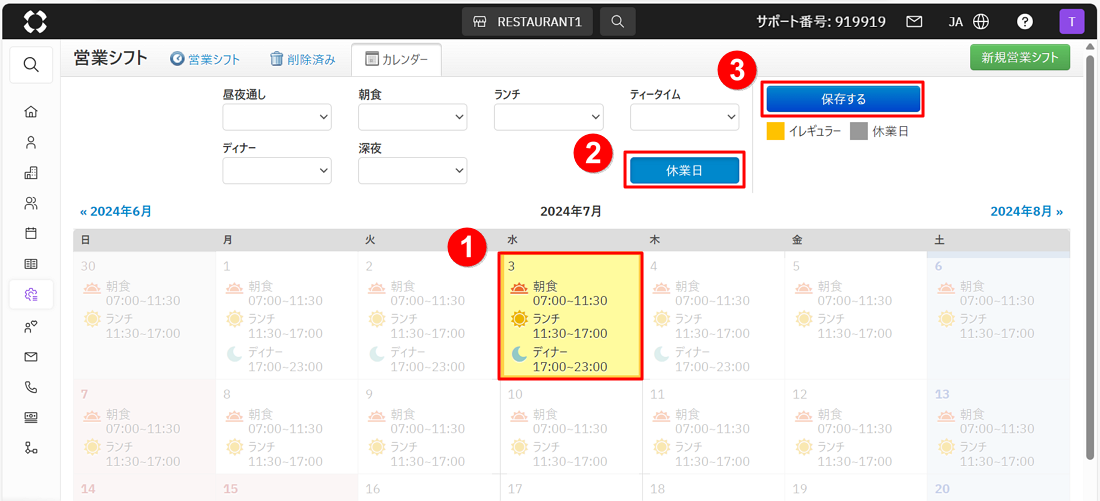
Task: Expand the ディナー dropdown
Action: pos(277,171)
